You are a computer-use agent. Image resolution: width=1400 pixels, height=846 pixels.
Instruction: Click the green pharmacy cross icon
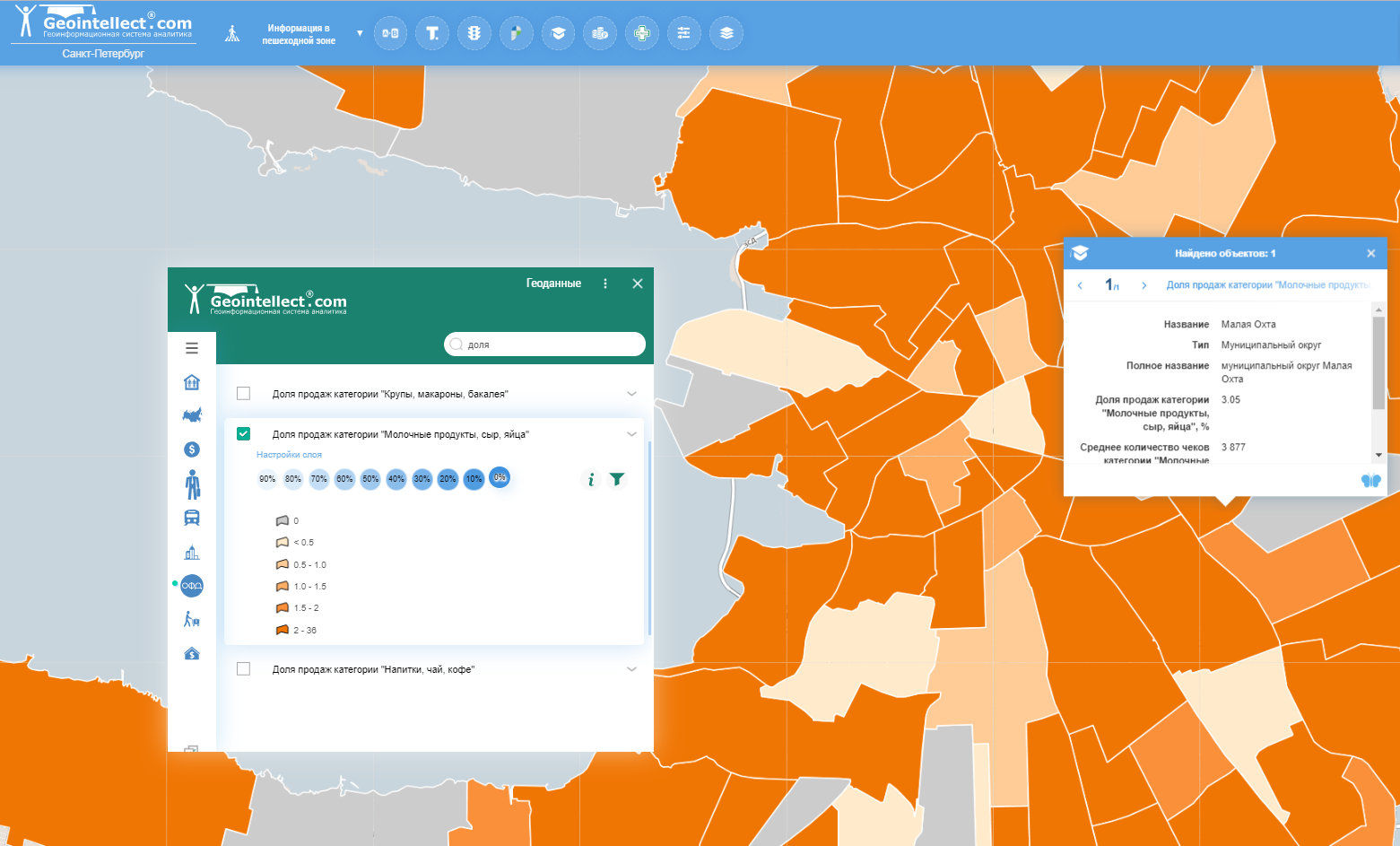(642, 33)
